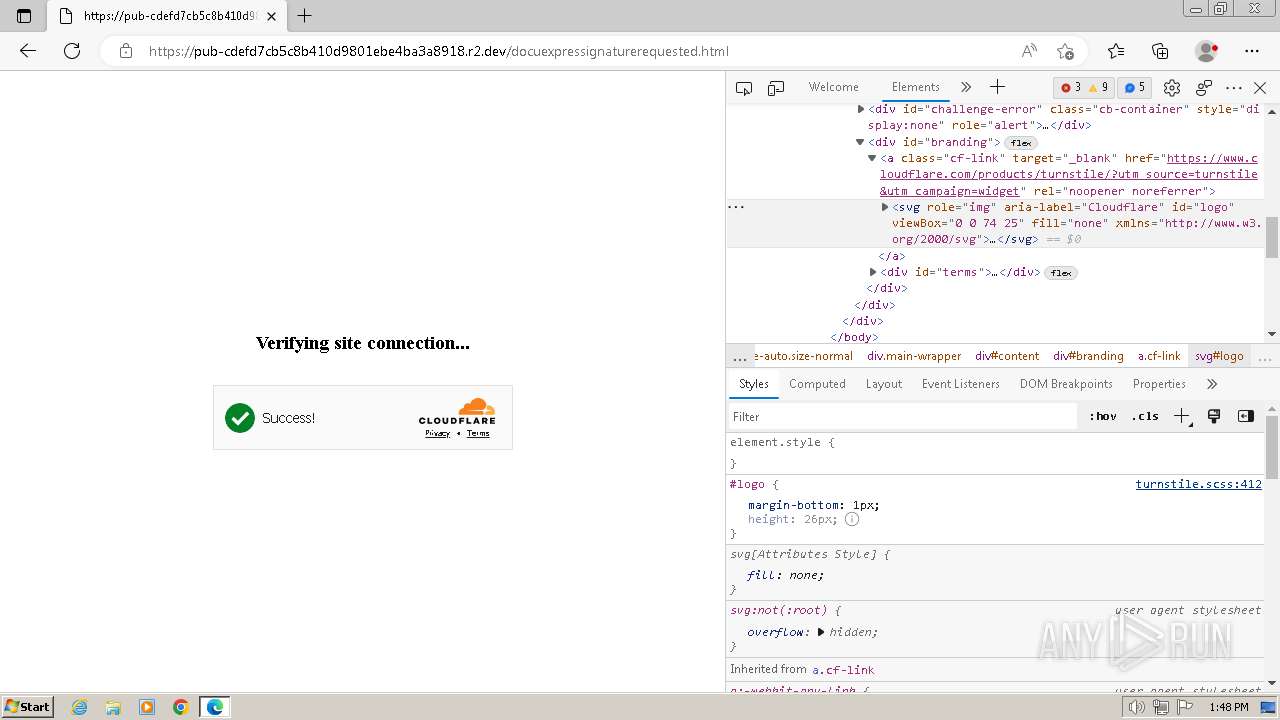Open cloudflare turnstile href link in DOM
The width and height of the screenshot is (1280, 720).
pos(1069,174)
